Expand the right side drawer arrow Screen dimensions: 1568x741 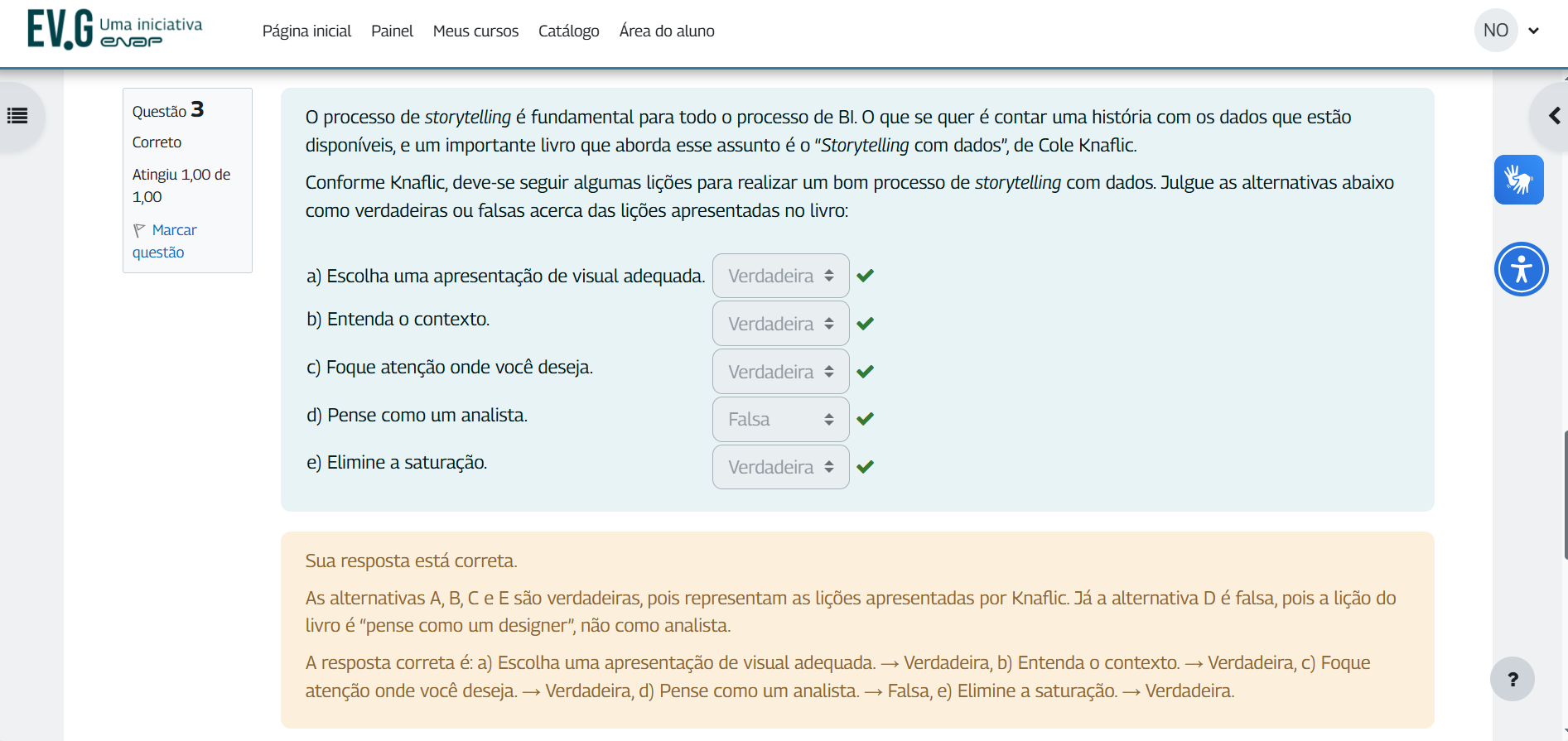1553,117
